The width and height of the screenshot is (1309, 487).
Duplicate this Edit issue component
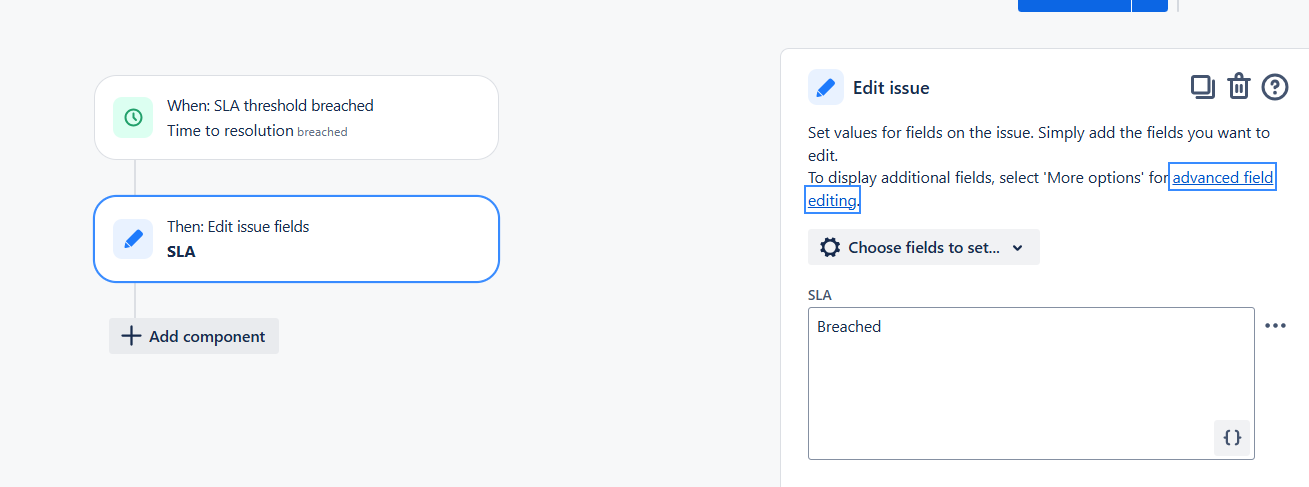[x=1202, y=87]
